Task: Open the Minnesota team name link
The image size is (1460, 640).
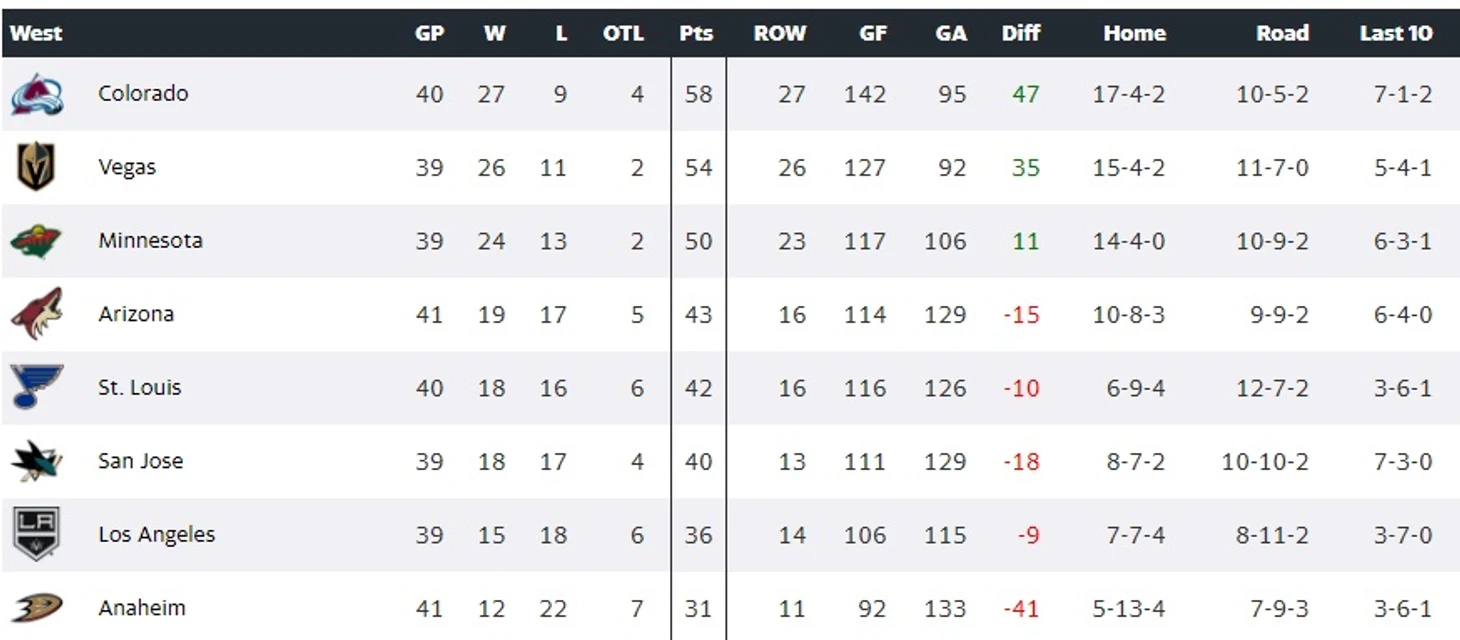Action: pos(150,240)
